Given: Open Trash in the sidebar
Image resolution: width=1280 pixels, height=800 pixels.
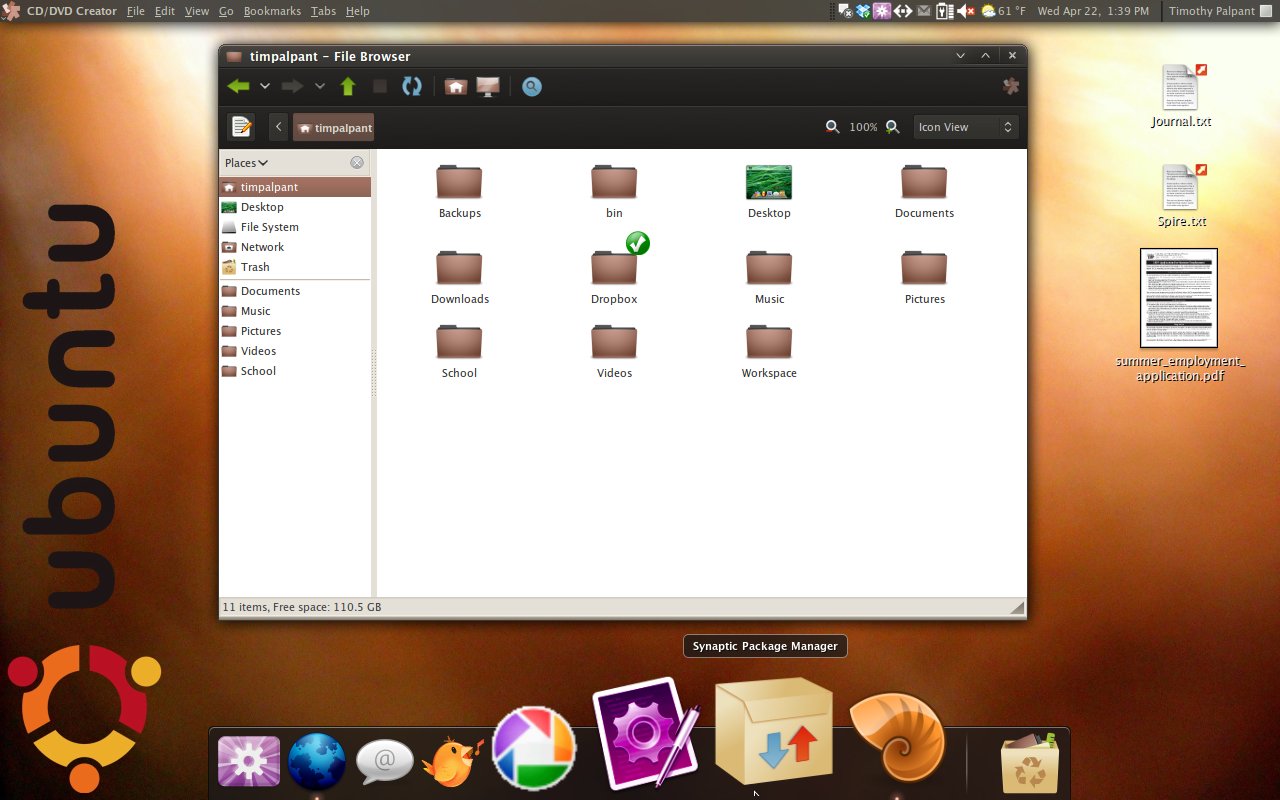Looking at the screenshot, I should pos(295,267).
